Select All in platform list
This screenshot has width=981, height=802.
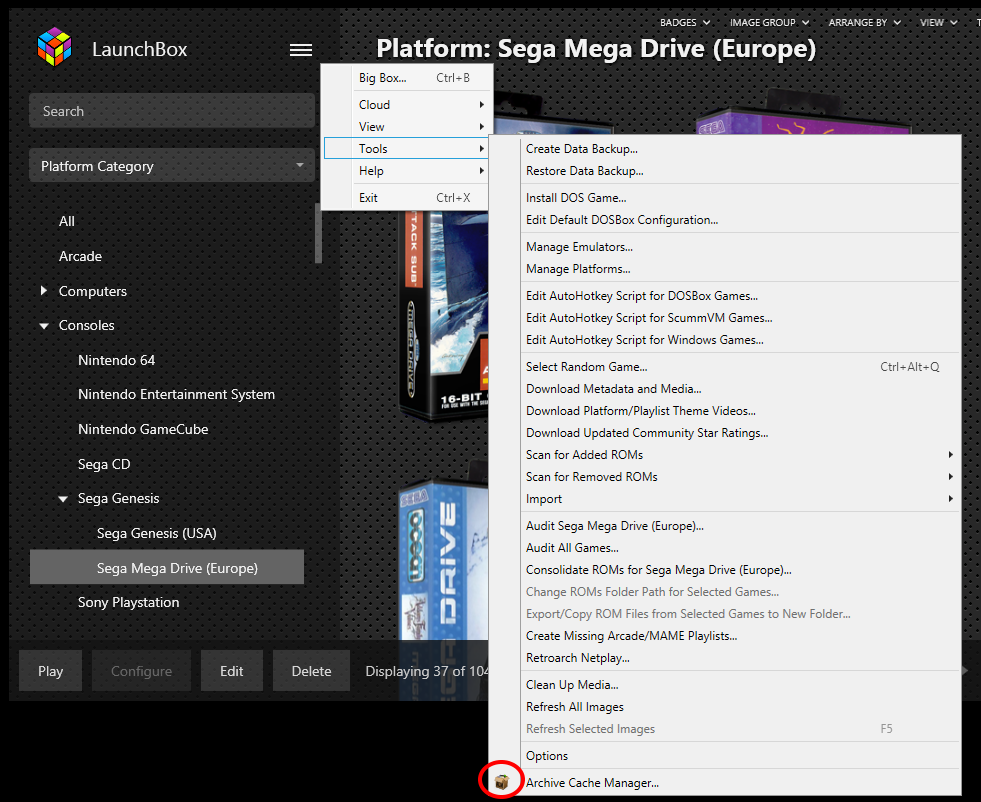66,221
